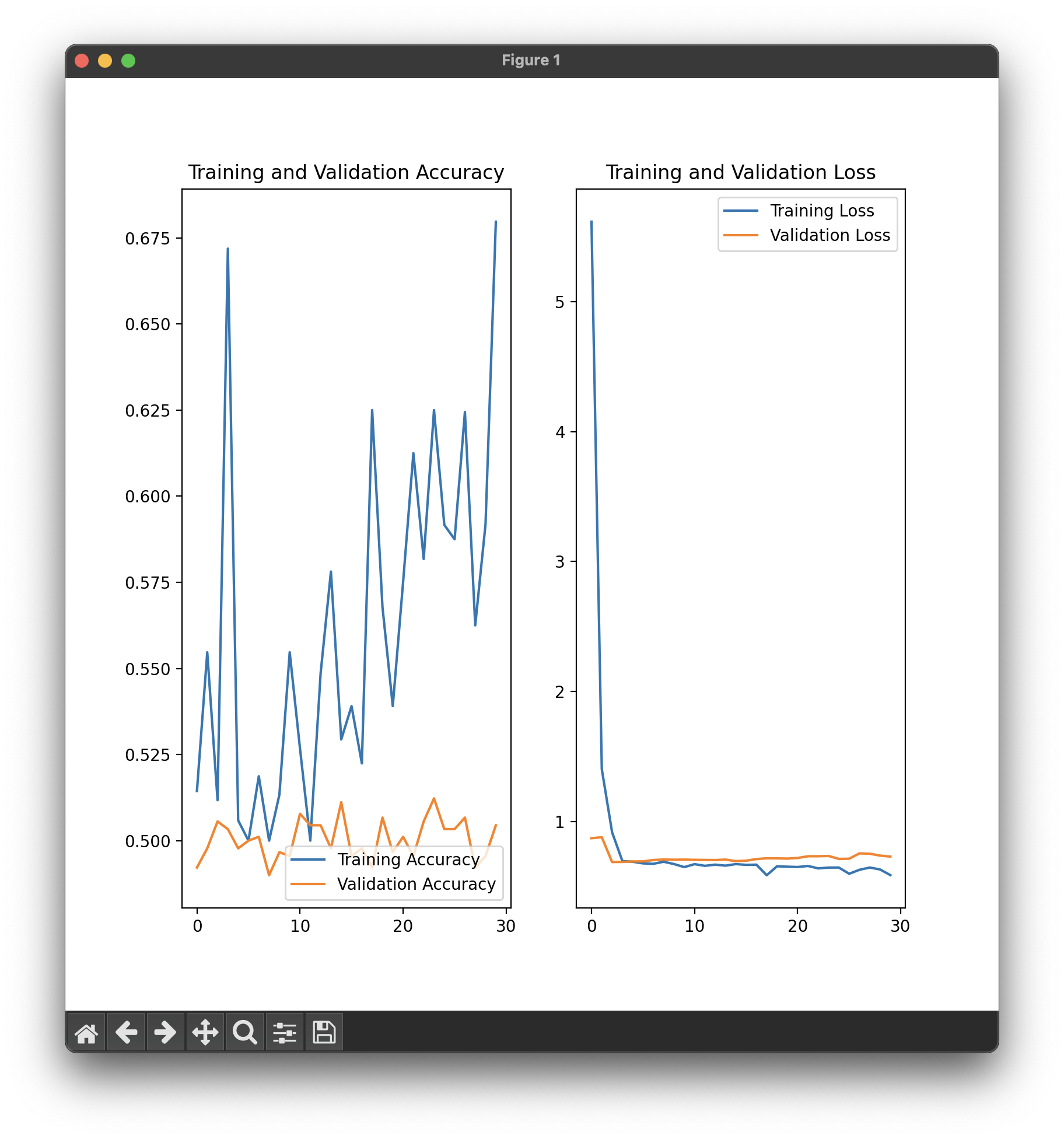Click the Training and Validation Accuracy title
The height and width of the screenshot is (1139, 1064).
pos(346,173)
